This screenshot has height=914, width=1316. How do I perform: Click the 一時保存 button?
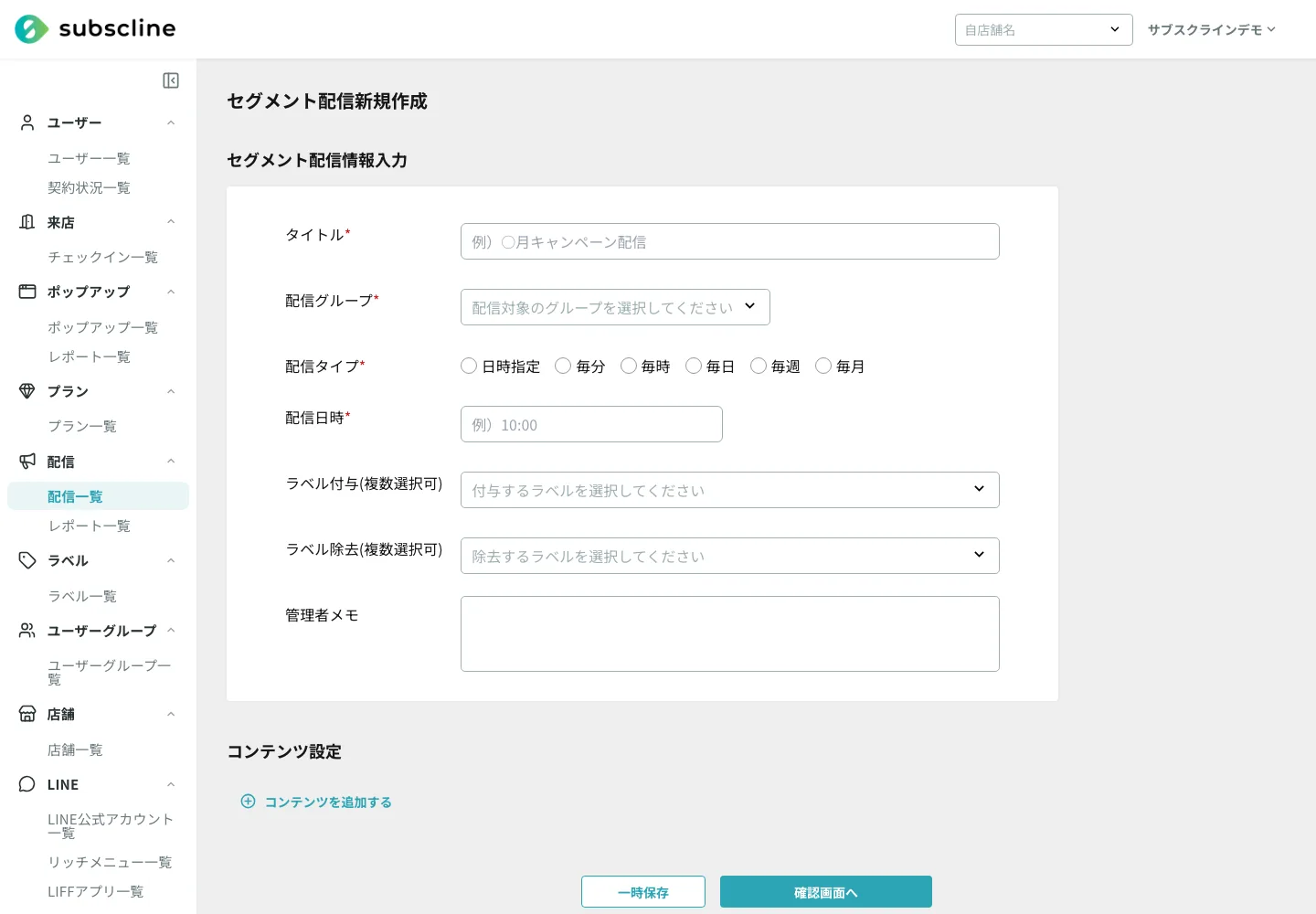[x=643, y=892]
